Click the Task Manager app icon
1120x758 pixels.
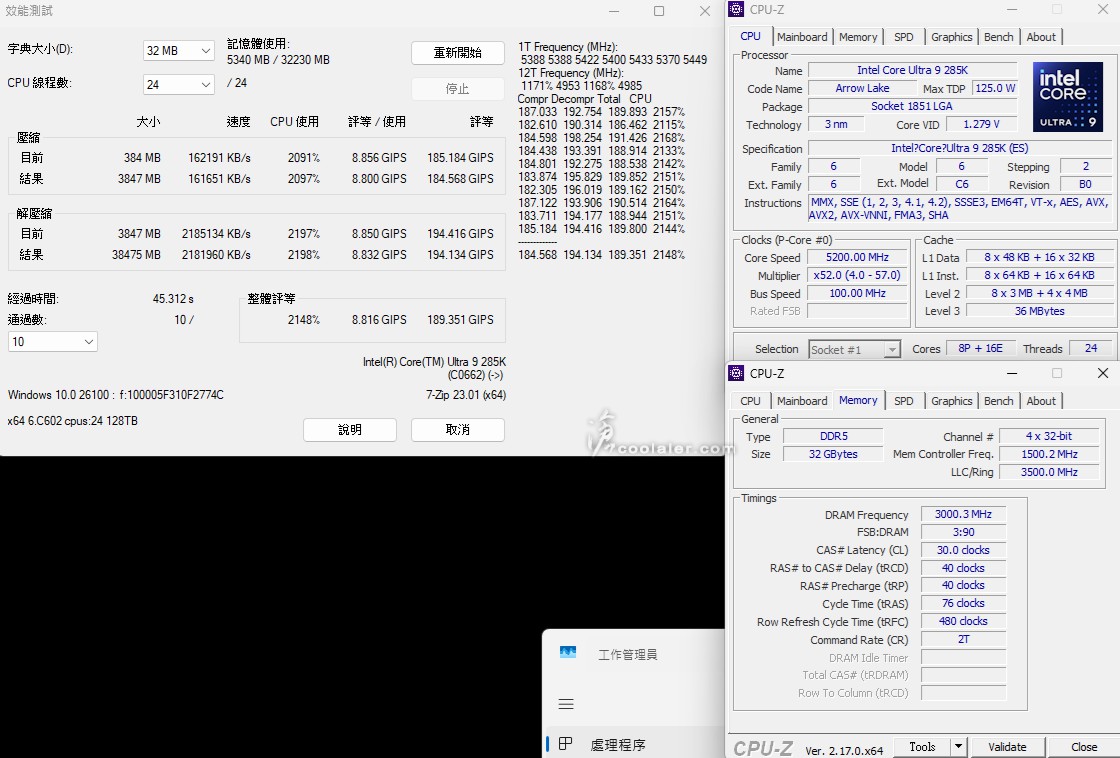pyautogui.click(x=568, y=653)
